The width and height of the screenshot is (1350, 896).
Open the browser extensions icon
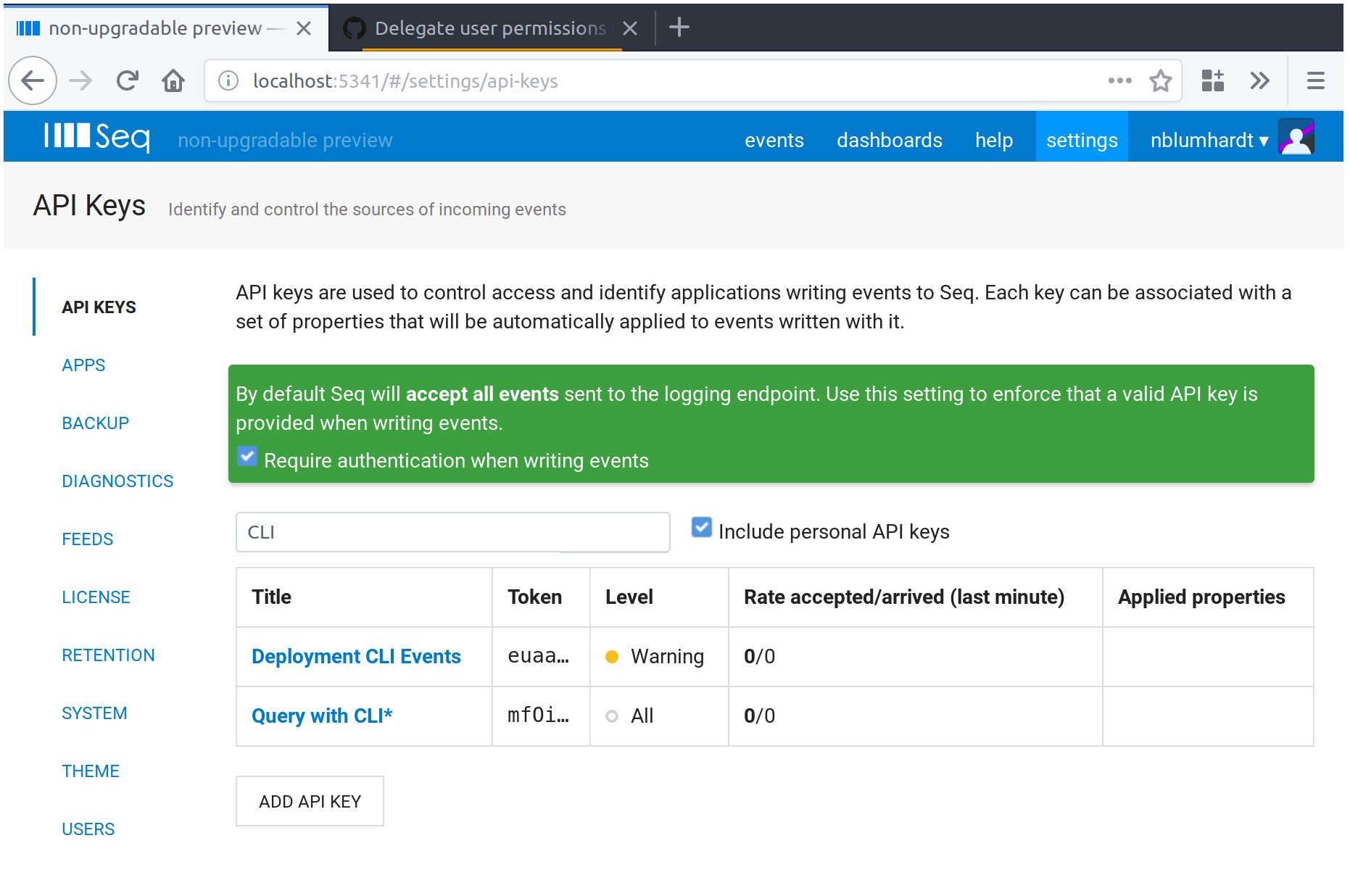pyautogui.click(x=1212, y=80)
